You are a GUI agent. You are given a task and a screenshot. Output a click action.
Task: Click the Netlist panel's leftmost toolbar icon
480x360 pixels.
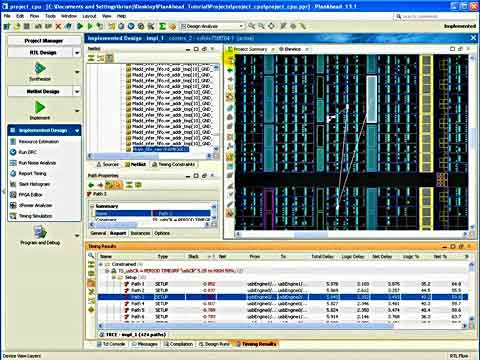coord(91,58)
